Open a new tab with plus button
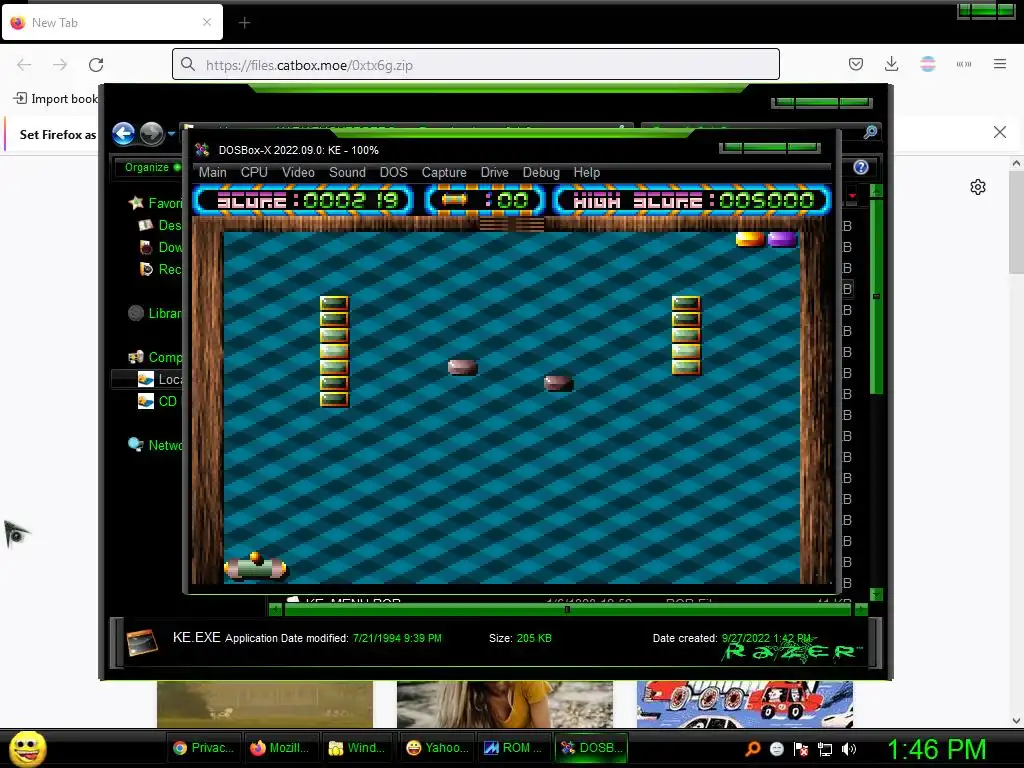The width and height of the screenshot is (1024, 768). [x=244, y=23]
